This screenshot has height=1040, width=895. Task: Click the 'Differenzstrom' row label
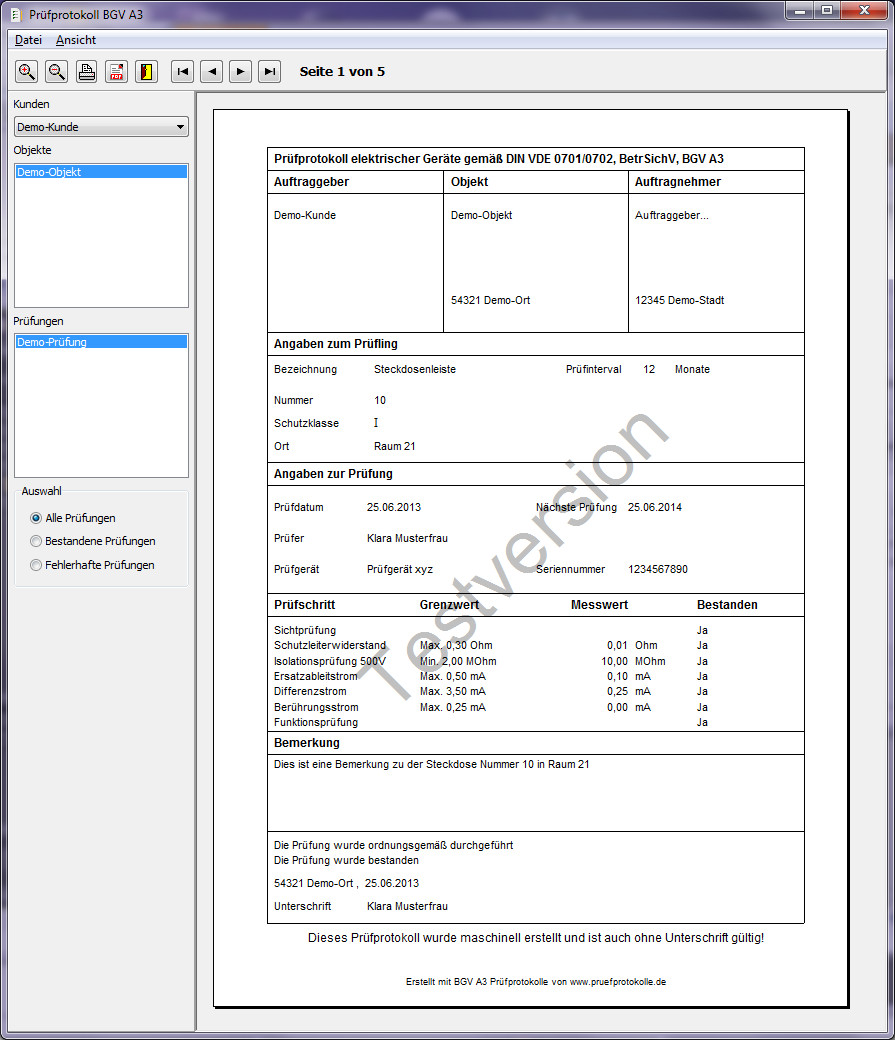[x=310, y=691]
